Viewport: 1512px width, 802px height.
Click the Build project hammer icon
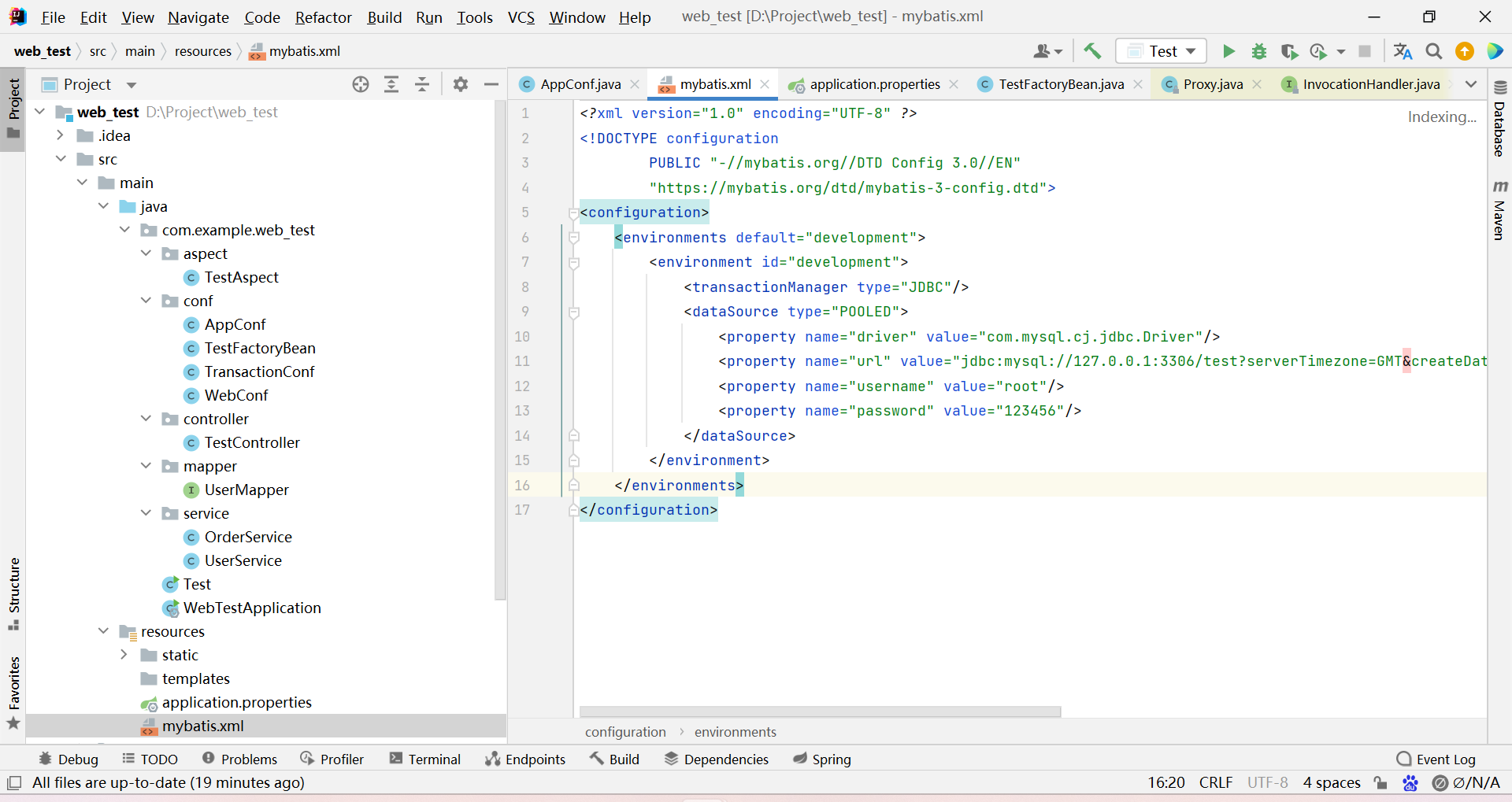(1092, 51)
